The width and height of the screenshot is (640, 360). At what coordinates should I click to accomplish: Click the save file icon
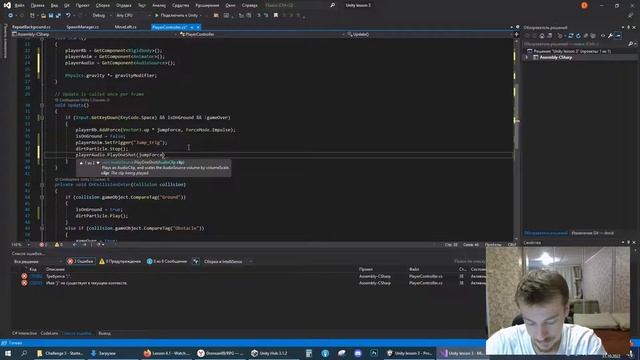point(51,16)
